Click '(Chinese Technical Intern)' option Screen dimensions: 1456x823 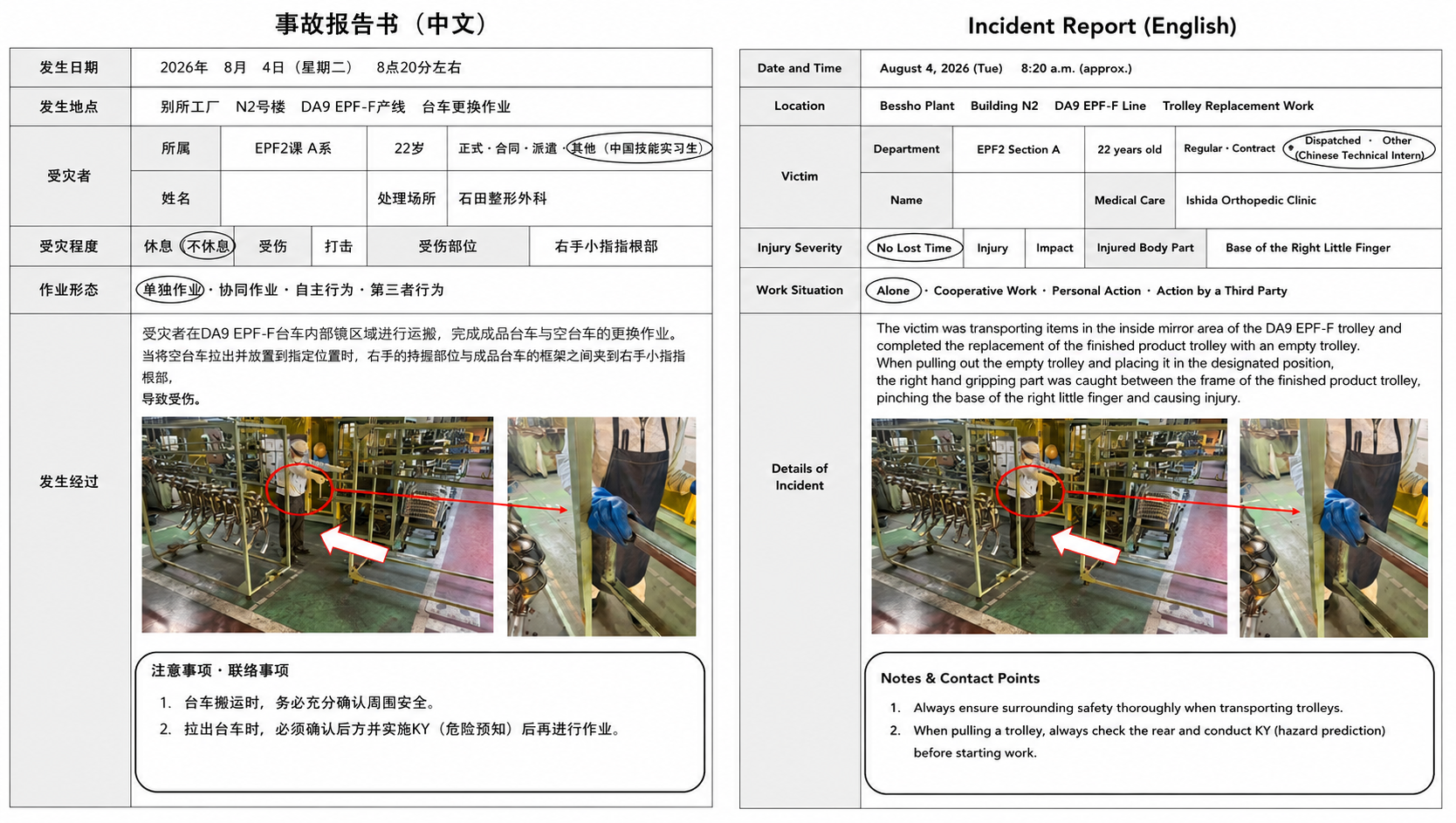coord(1359,155)
